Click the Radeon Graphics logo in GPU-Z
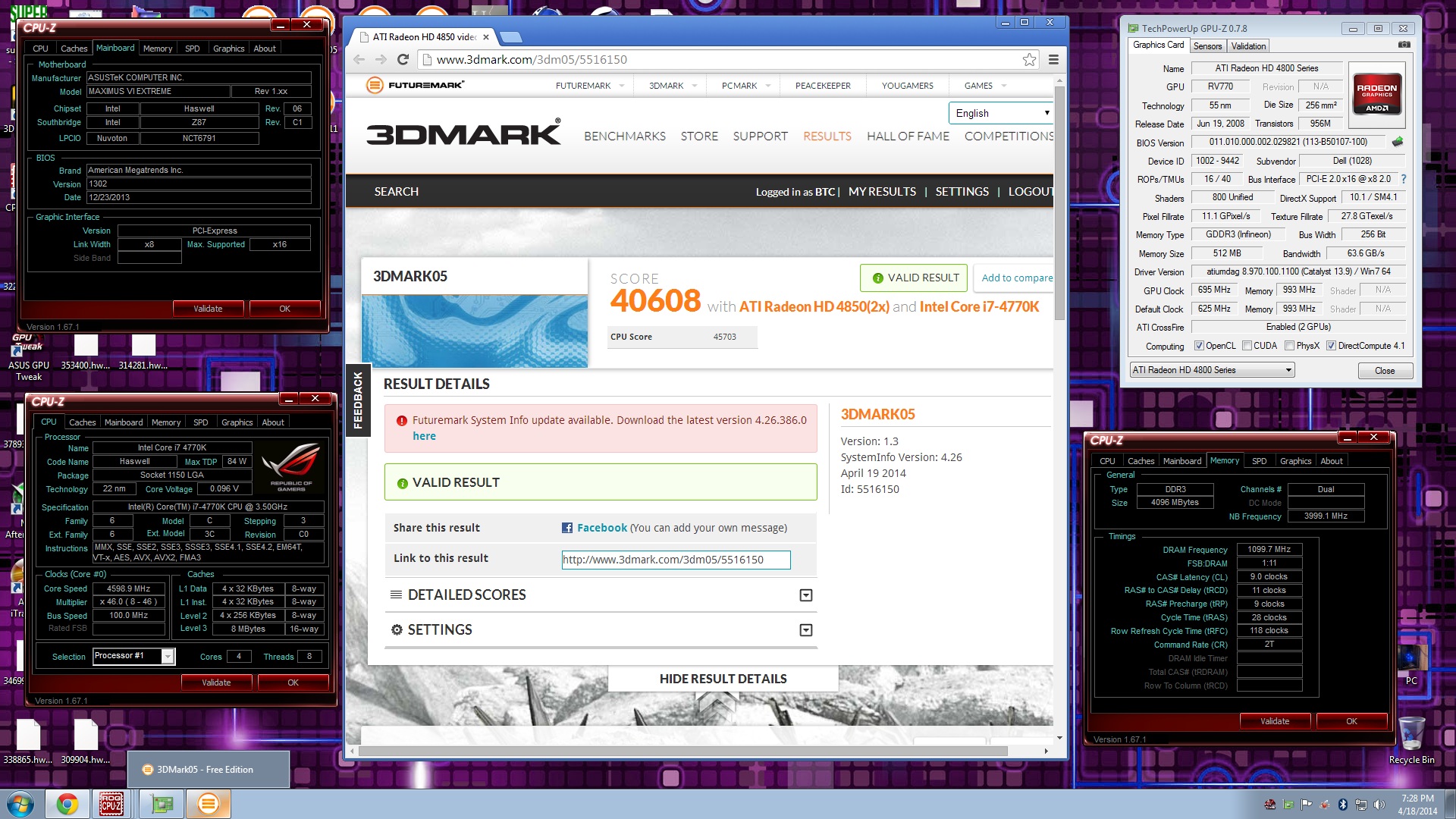 click(x=1377, y=94)
